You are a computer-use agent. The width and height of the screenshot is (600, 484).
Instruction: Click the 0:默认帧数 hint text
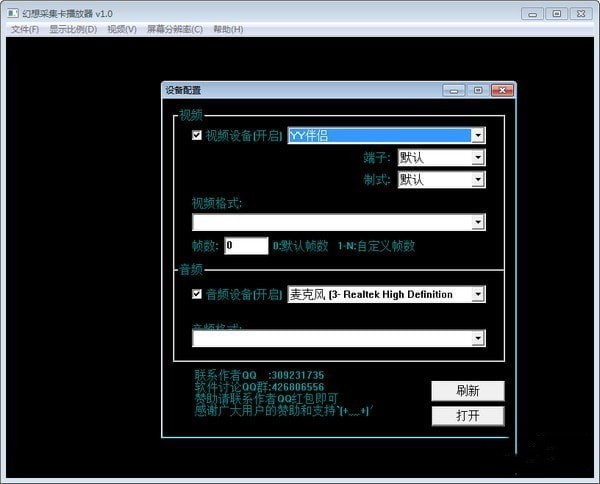[x=300, y=246]
